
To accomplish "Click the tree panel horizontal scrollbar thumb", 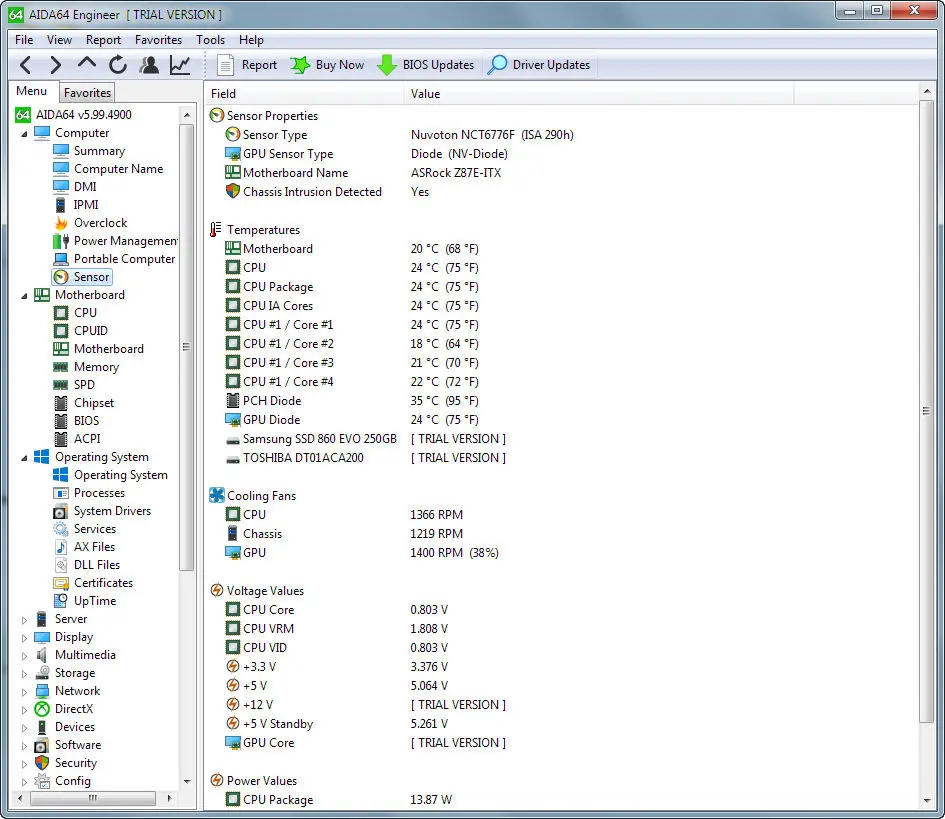I will tap(92, 798).
